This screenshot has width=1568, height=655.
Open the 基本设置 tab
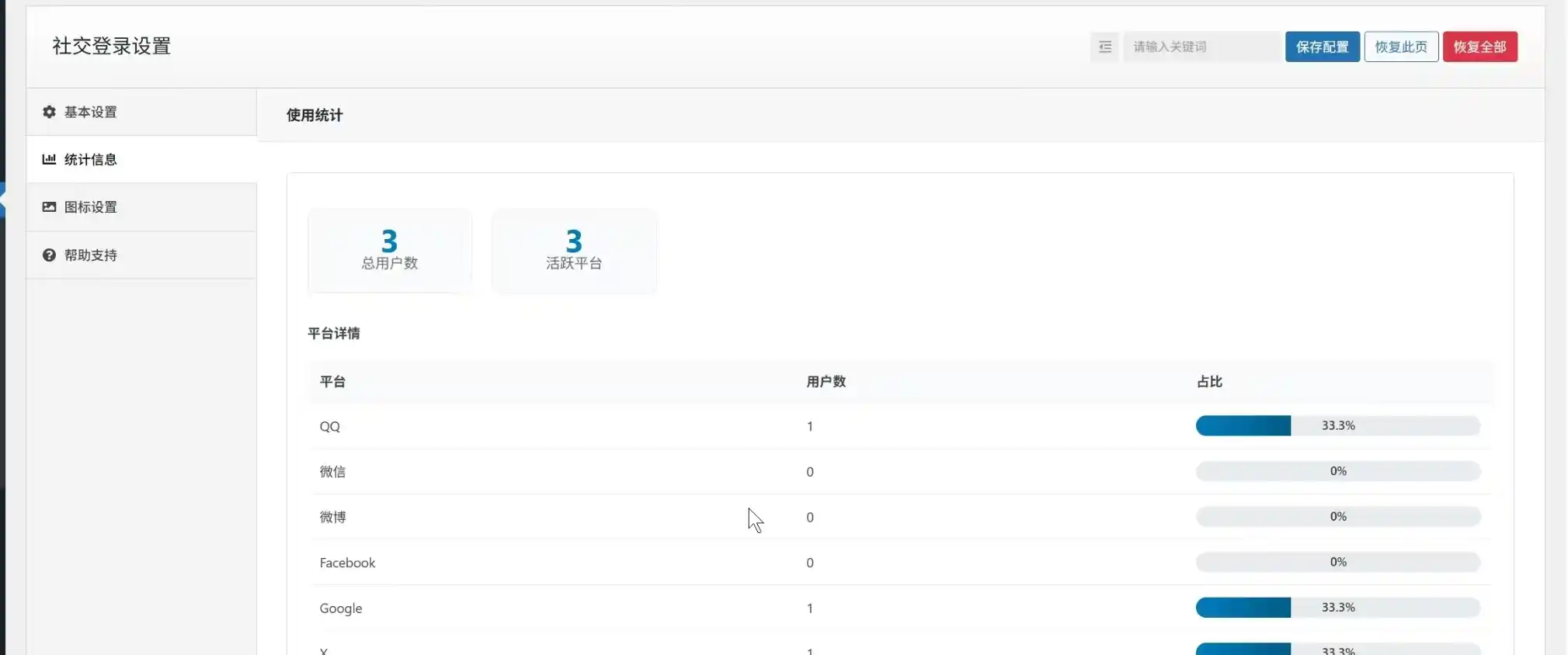tap(91, 112)
